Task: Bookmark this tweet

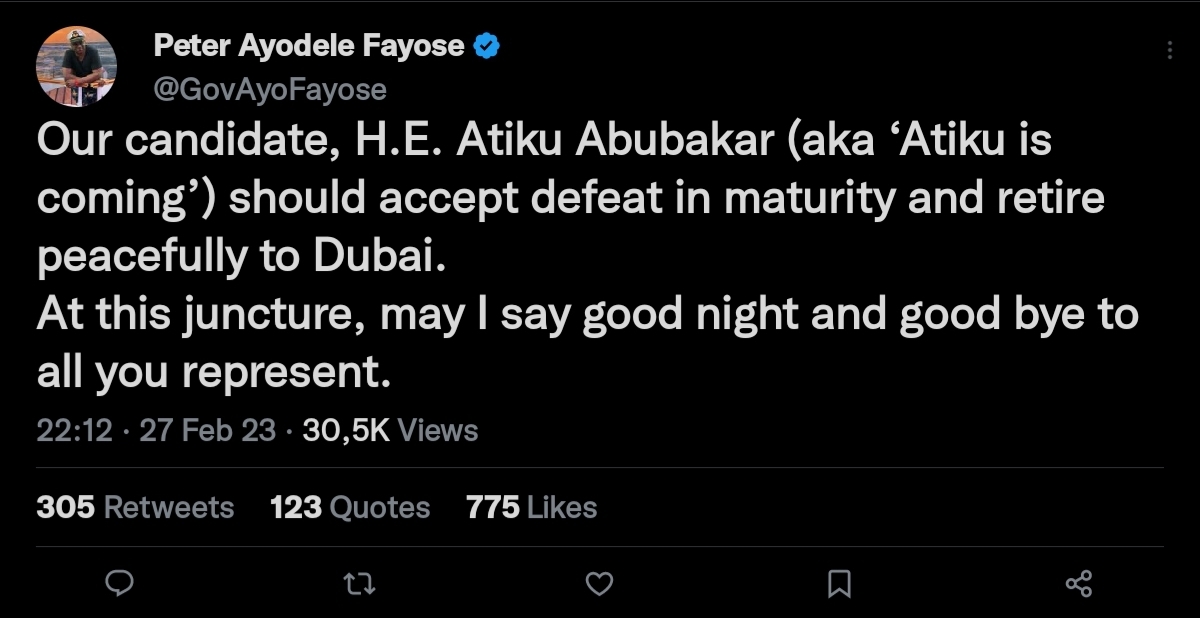Action: pyautogui.click(x=840, y=583)
